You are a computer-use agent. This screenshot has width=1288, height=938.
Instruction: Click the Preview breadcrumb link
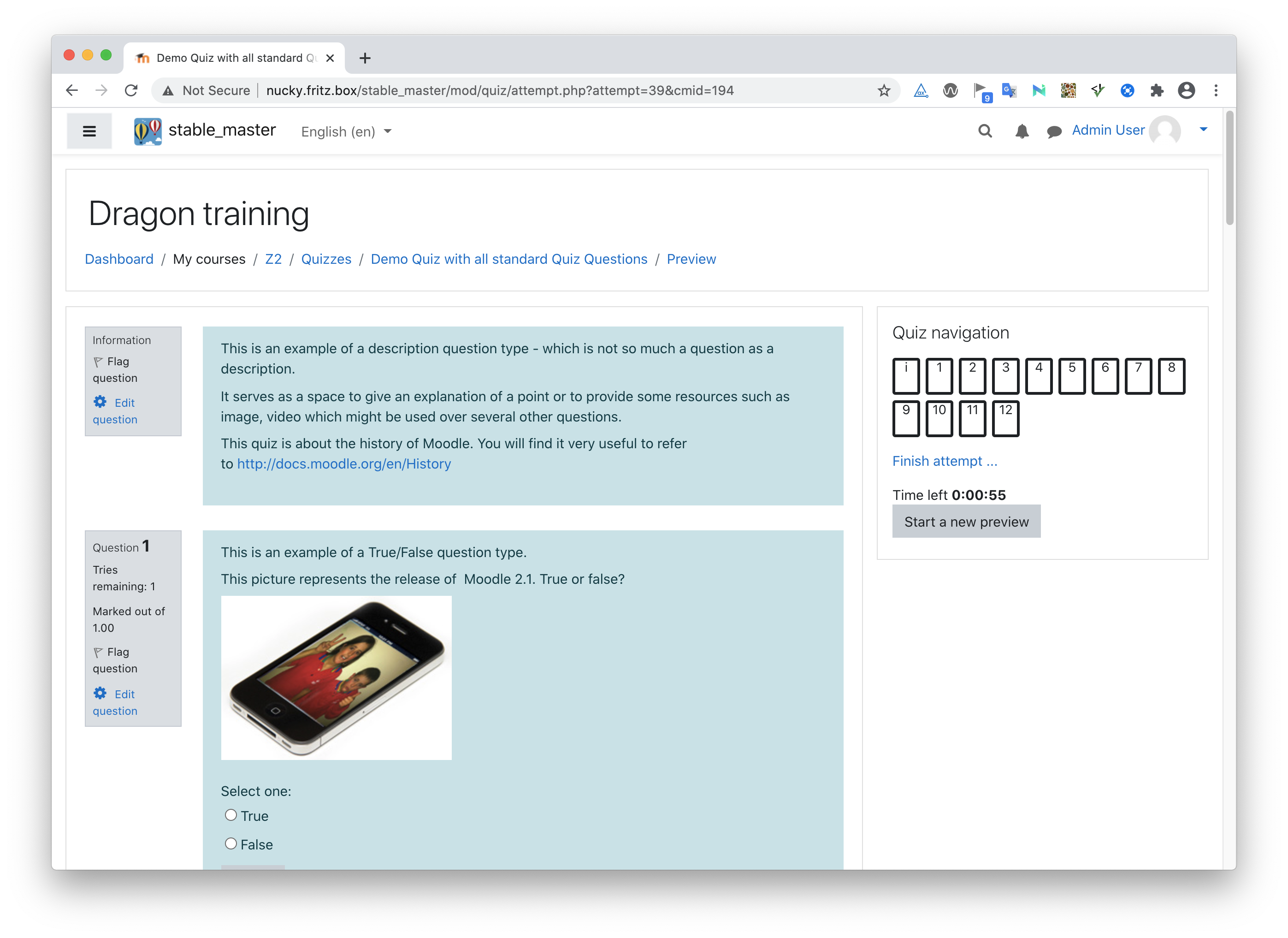[691, 259]
